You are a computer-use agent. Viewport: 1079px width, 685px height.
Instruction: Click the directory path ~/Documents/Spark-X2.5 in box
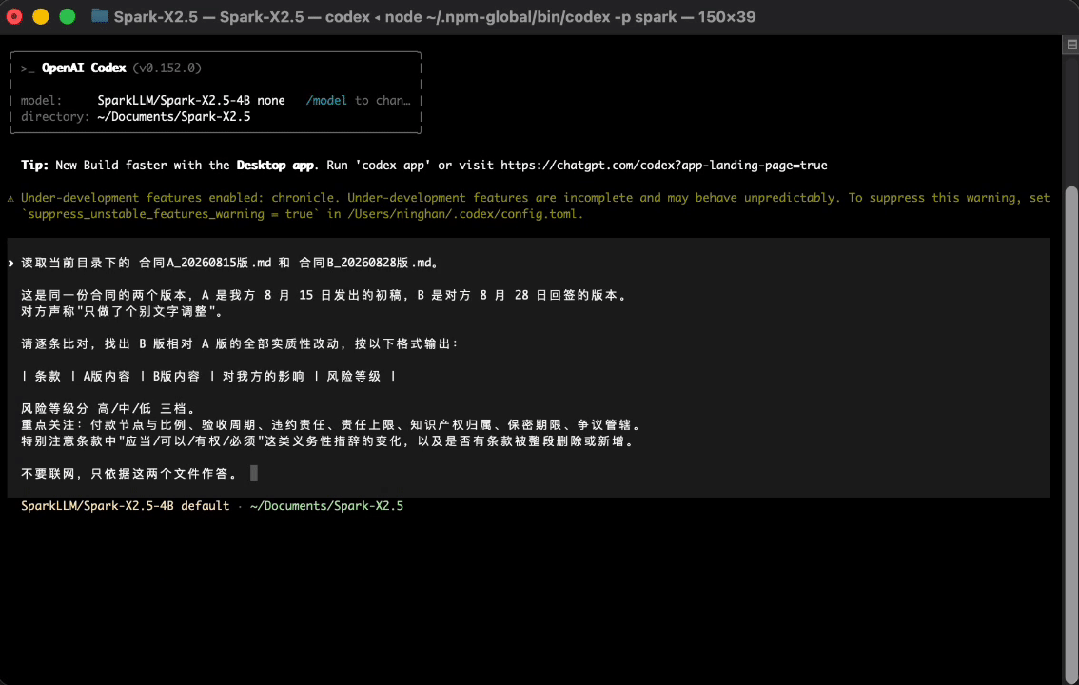pos(173,117)
